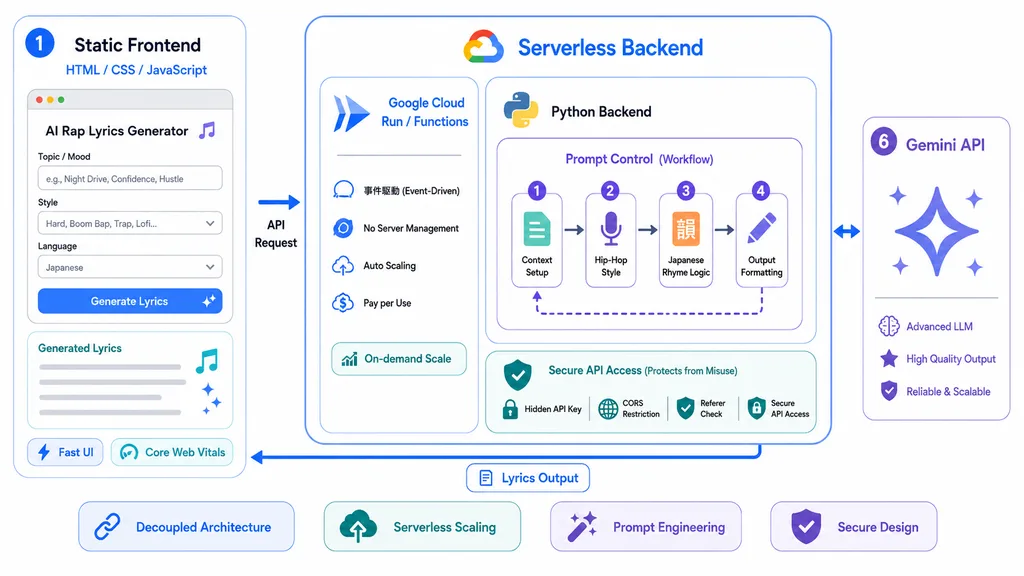Click the Reliable & Scalable text
Screen dimensions: 1024x576
(948, 391)
